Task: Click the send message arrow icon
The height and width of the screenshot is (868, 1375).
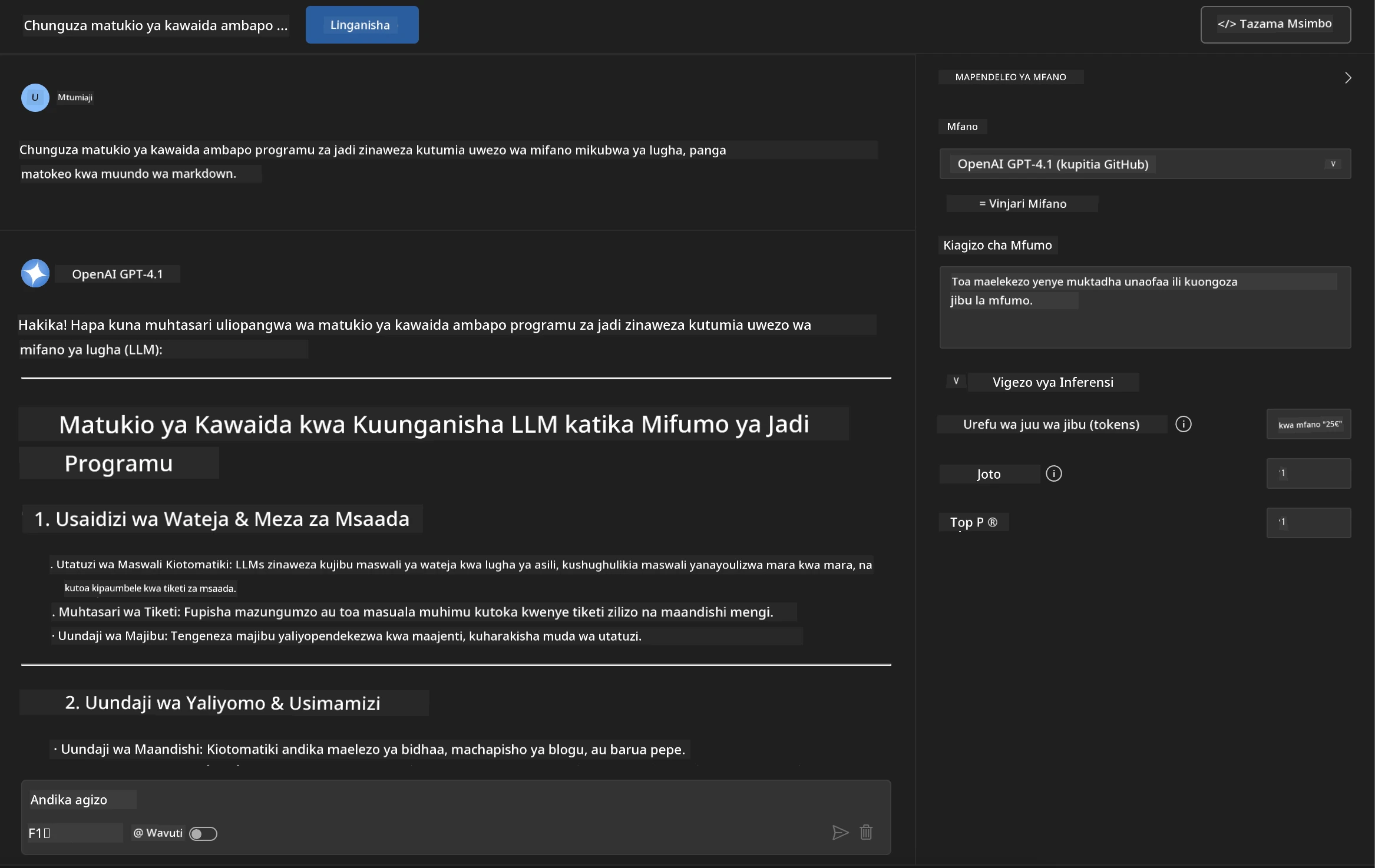Action: click(840, 832)
